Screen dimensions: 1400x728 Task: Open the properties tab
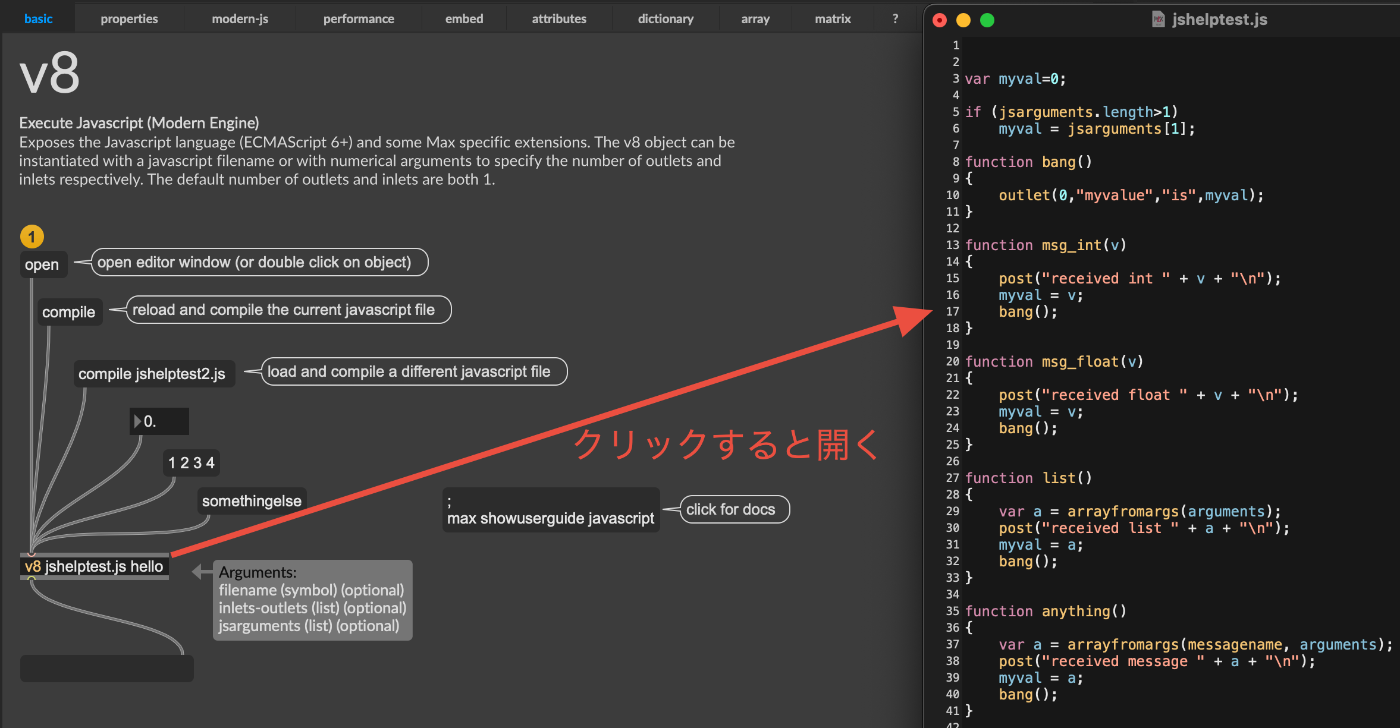click(x=129, y=18)
